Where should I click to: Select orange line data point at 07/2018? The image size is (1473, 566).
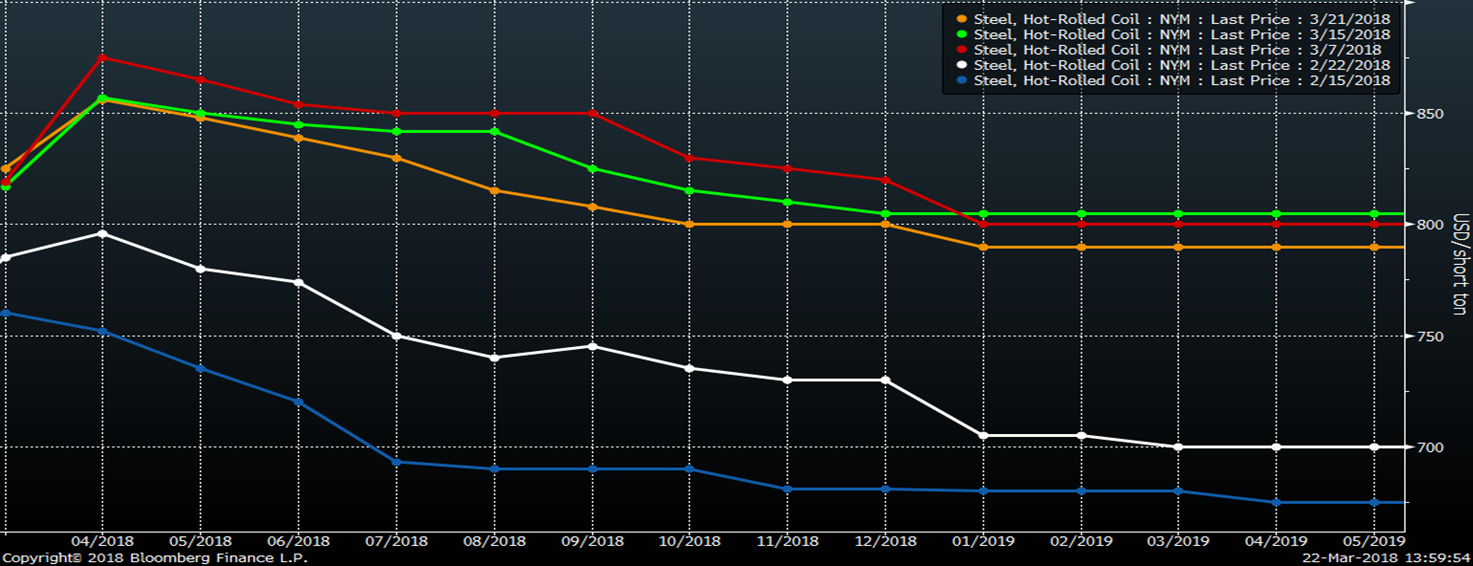pyautogui.click(x=397, y=158)
